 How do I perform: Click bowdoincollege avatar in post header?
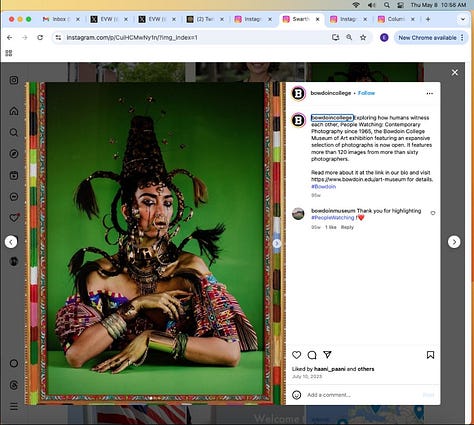(298, 93)
